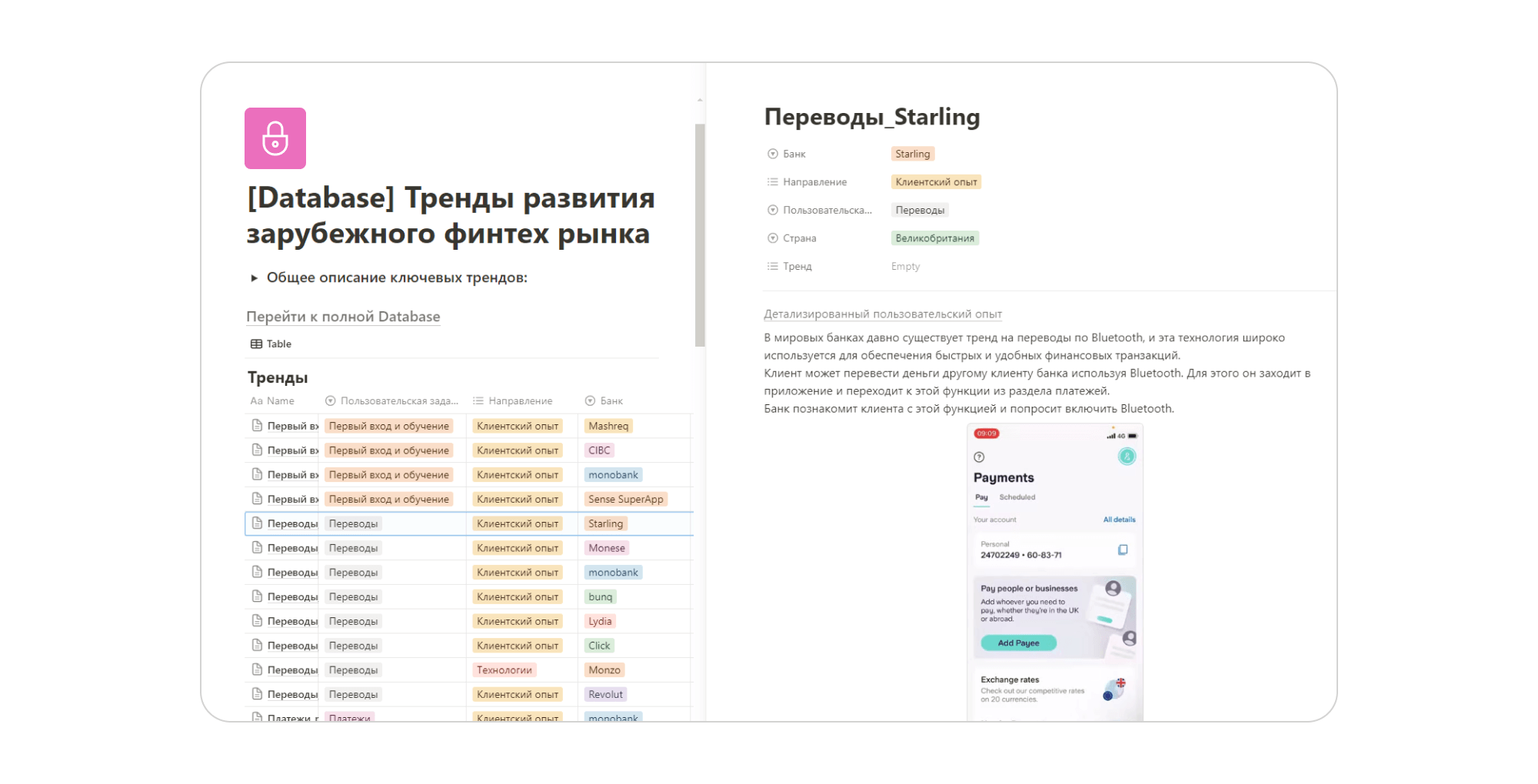Click profile avatar icon in phone screenshot
Image resolution: width=1538 pixels, height=784 pixels.
point(1127,457)
